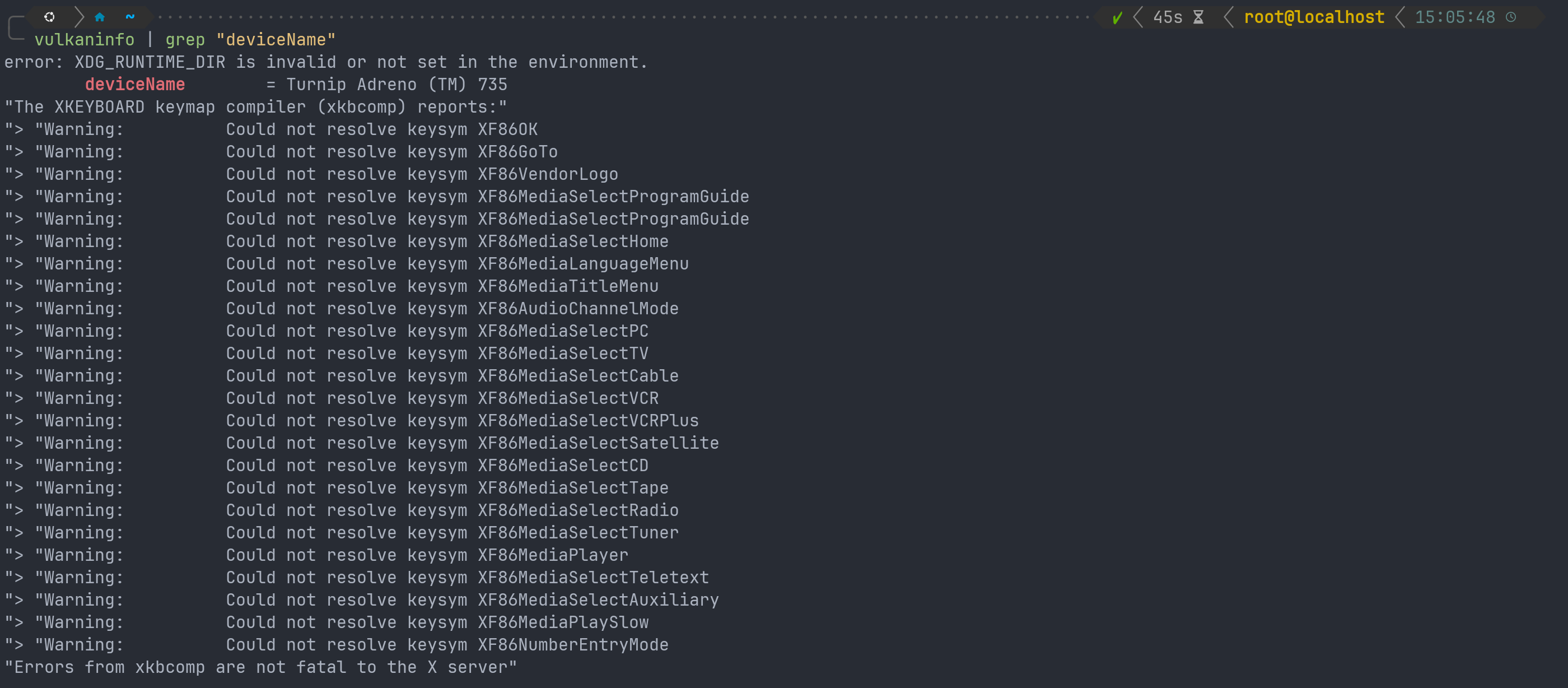Click the blue home icon in the prompt
The image size is (1568, 688).
(100, 16)
